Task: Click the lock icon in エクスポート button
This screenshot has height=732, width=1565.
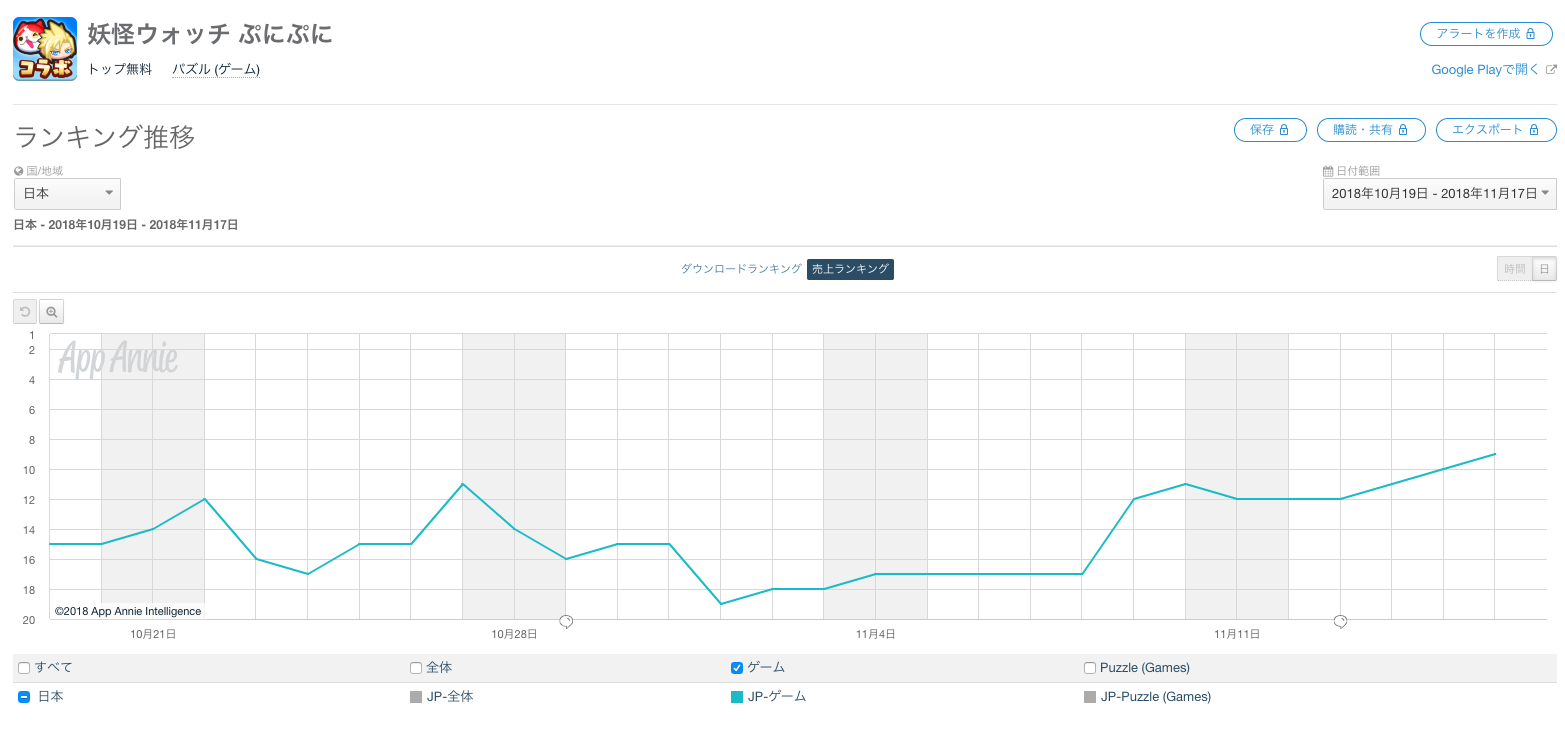Action: pos(1535,130)
